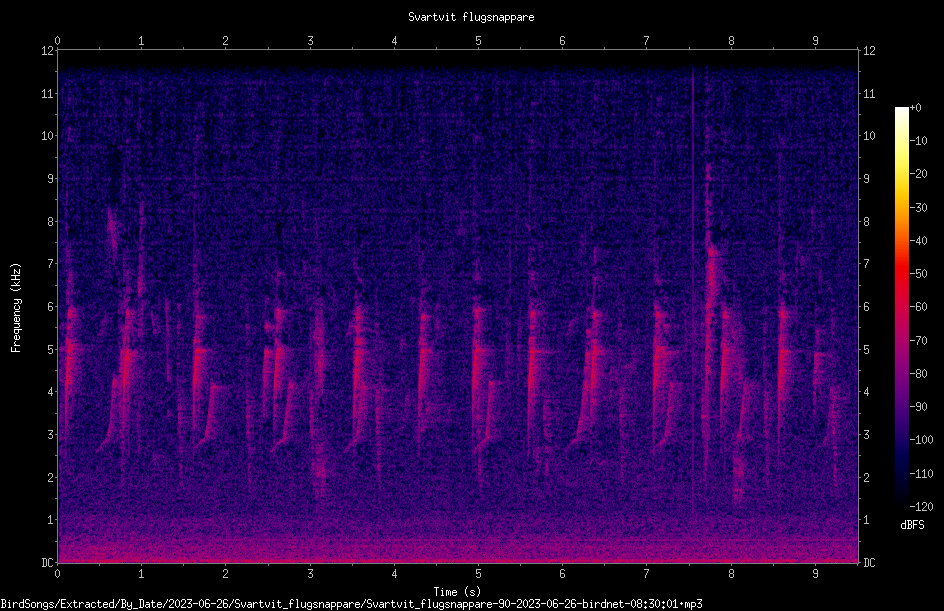Click the "-110" colorbar label
Viewport: 944px width, 611px height.
921,474
